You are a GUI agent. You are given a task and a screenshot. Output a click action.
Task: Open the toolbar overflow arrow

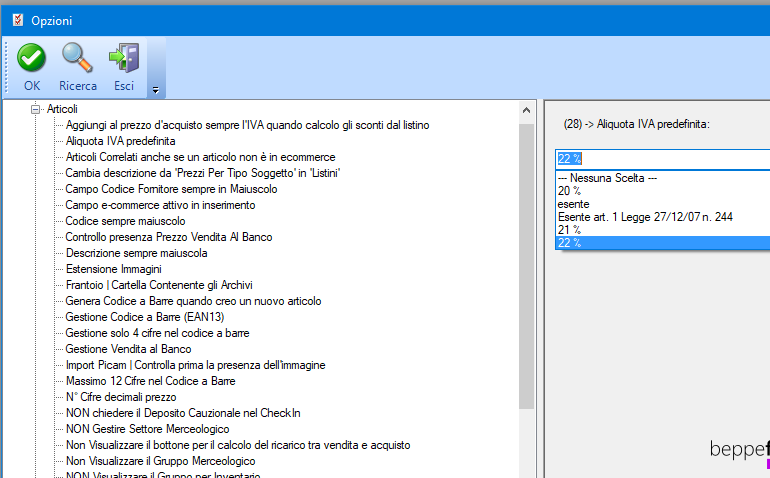pyautogui.click(x=156, y=90)
